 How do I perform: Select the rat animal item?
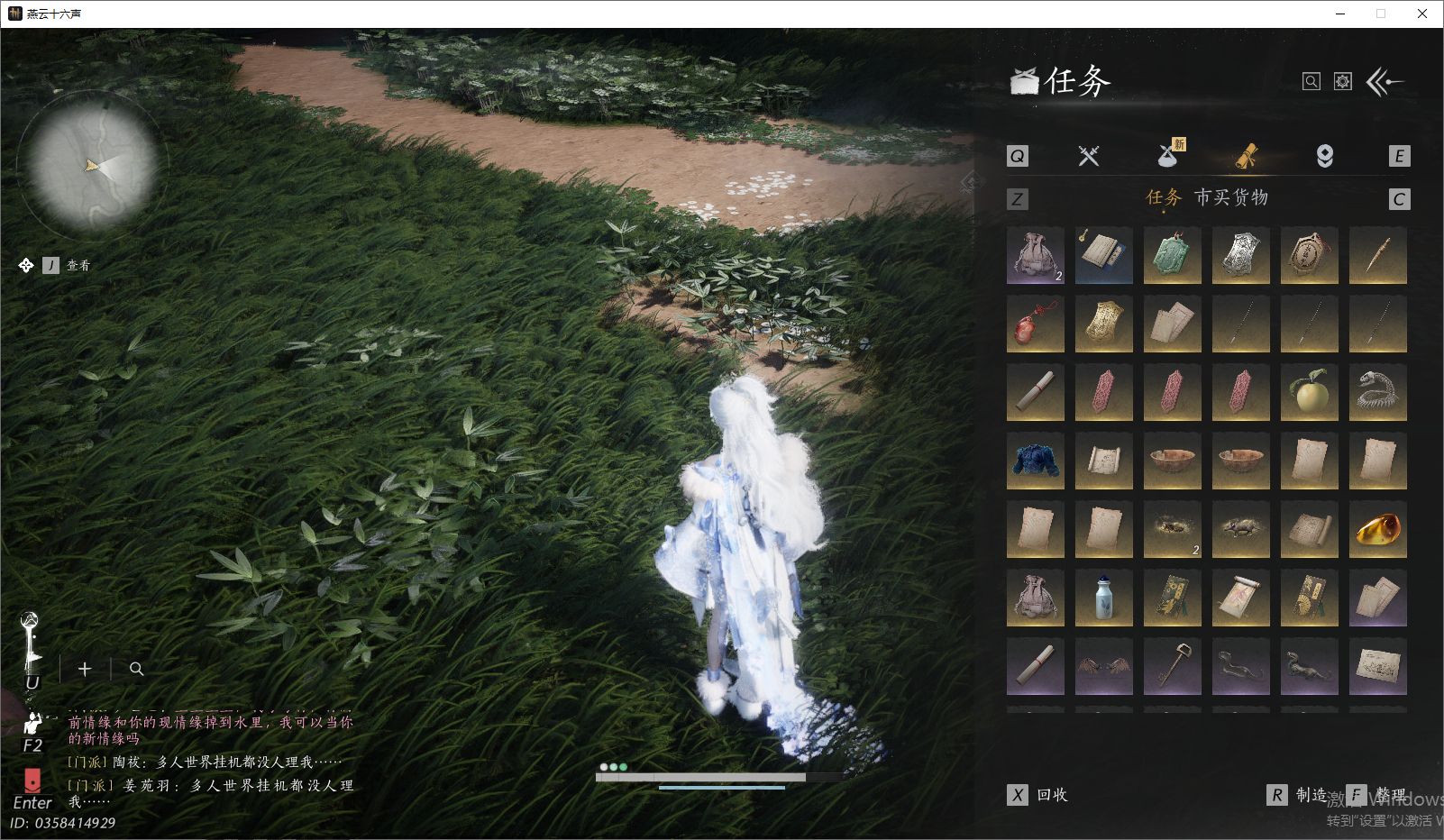coord(1241,530)
